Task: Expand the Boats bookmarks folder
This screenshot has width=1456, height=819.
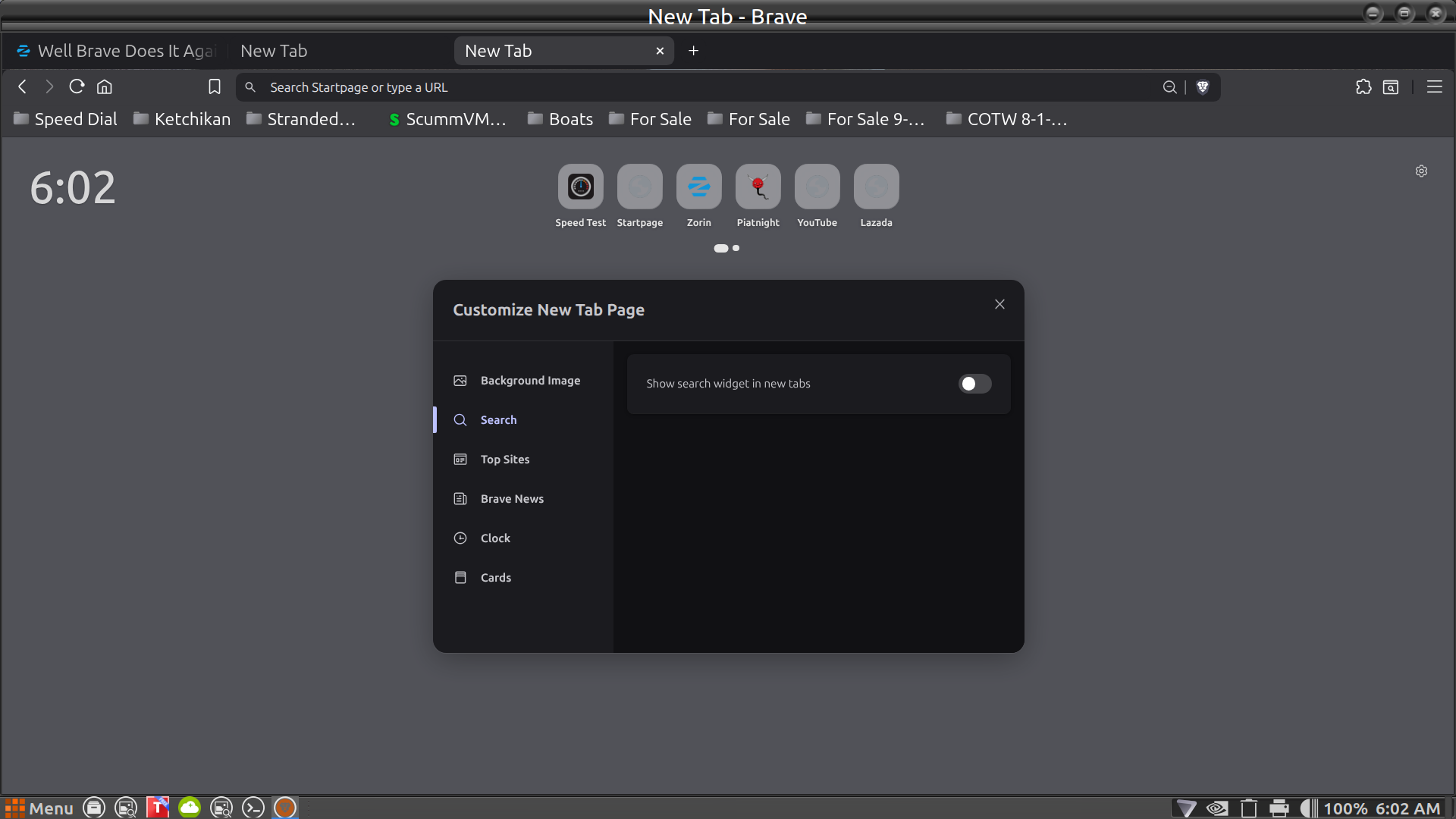Action: pos(560,119)
